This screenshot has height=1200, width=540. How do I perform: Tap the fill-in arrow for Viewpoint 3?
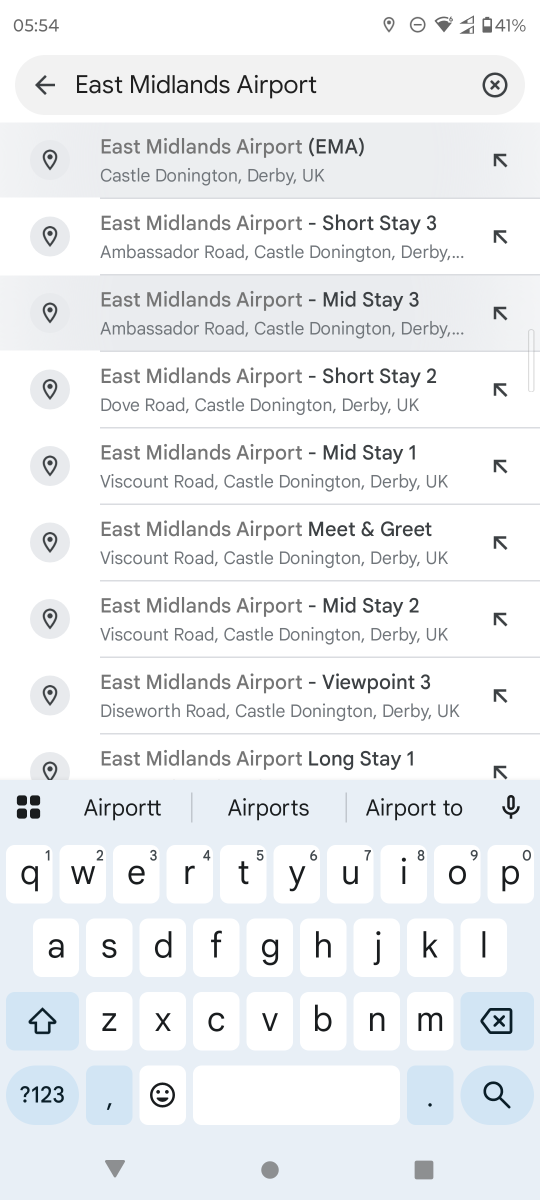(500, 696)
